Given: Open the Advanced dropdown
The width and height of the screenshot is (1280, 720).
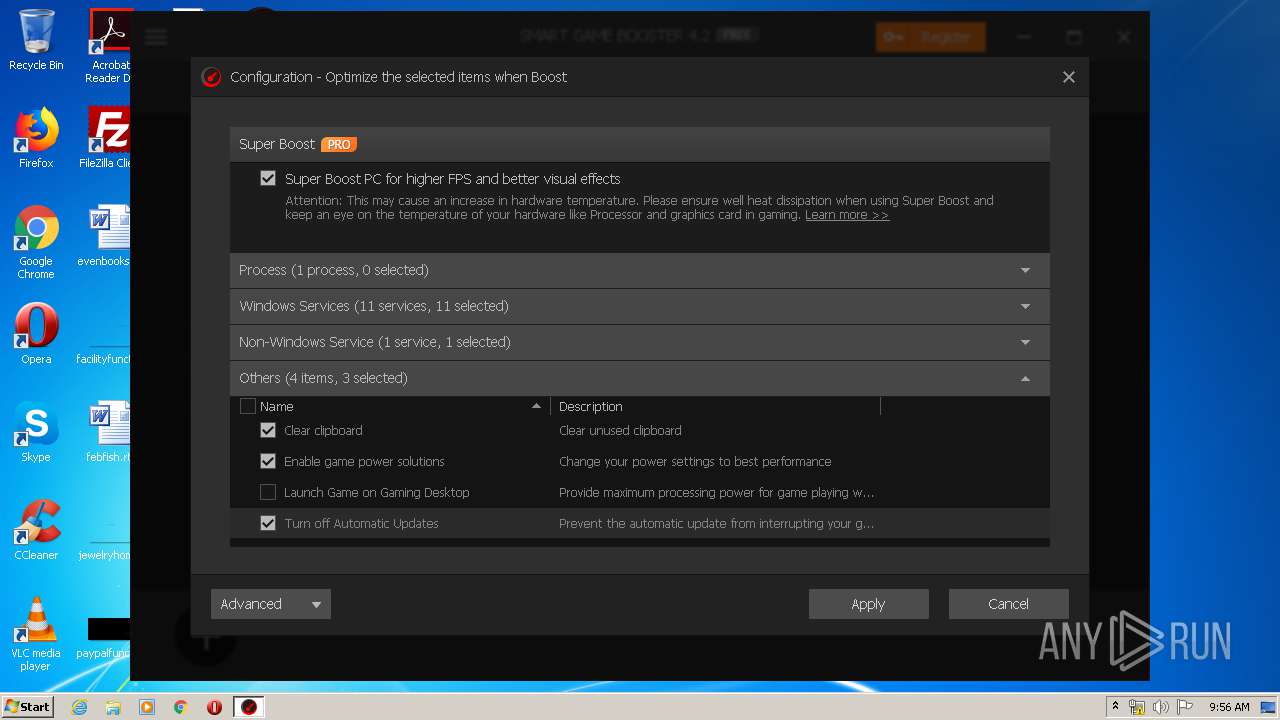Looking at the screenshot, I should 270,604.
